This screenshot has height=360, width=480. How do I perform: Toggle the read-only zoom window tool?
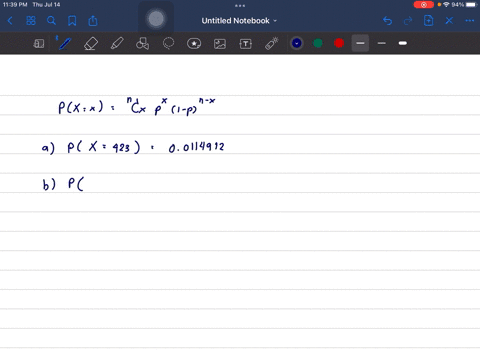(39, 44)
